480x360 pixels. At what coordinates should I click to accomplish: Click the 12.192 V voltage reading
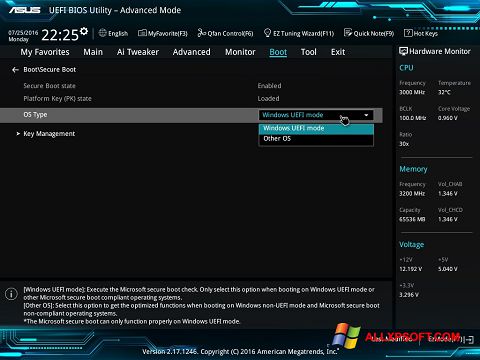411,269
